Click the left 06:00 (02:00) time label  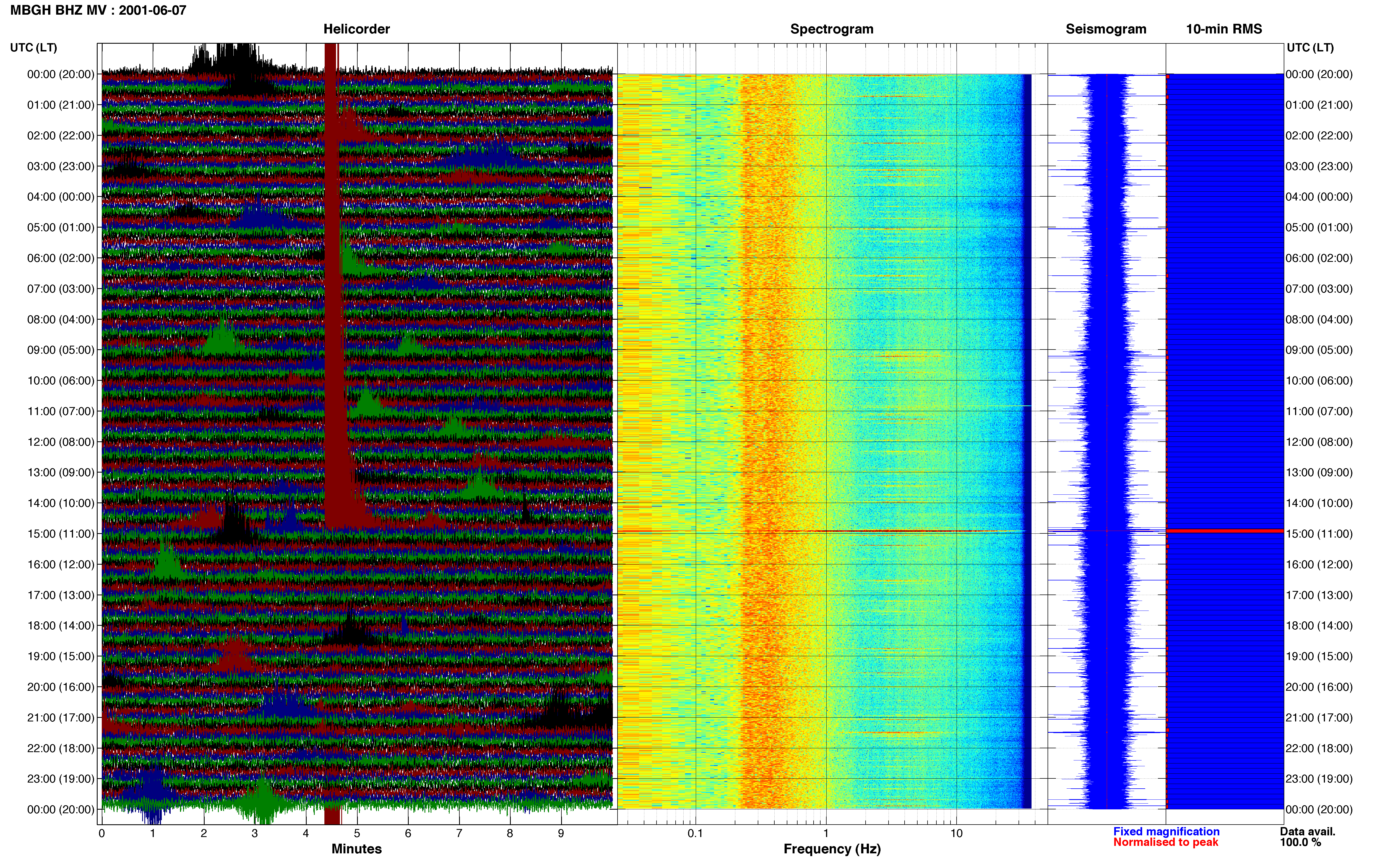(60, 258)
